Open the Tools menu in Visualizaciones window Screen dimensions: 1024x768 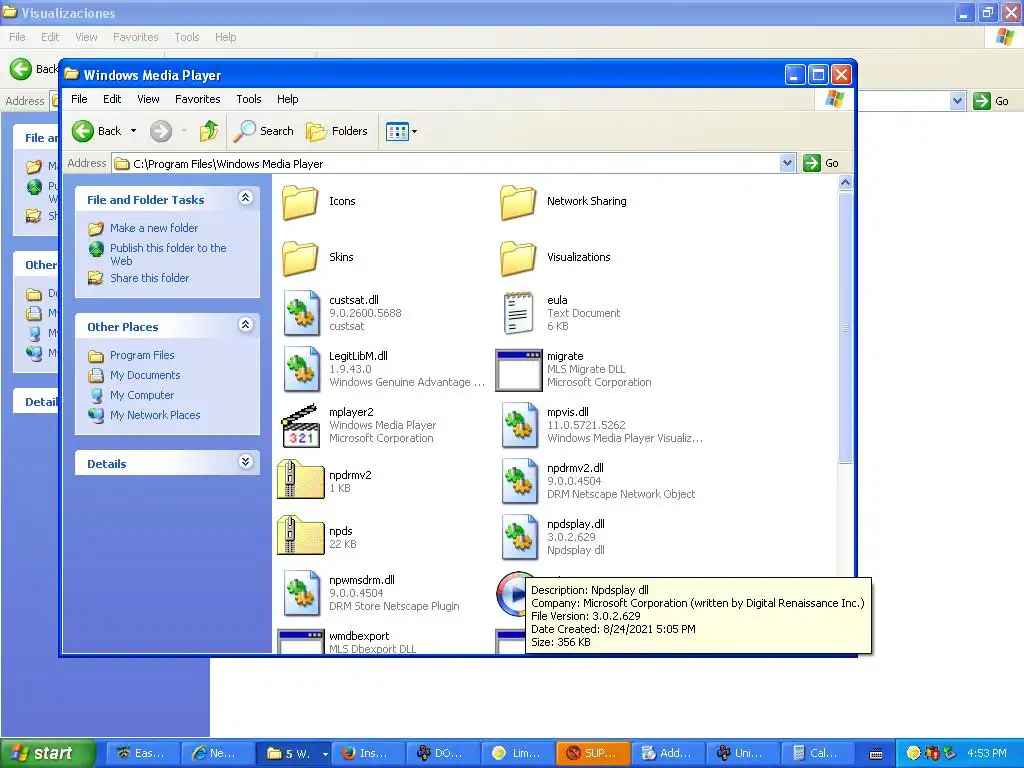click(x=187, y=37)
